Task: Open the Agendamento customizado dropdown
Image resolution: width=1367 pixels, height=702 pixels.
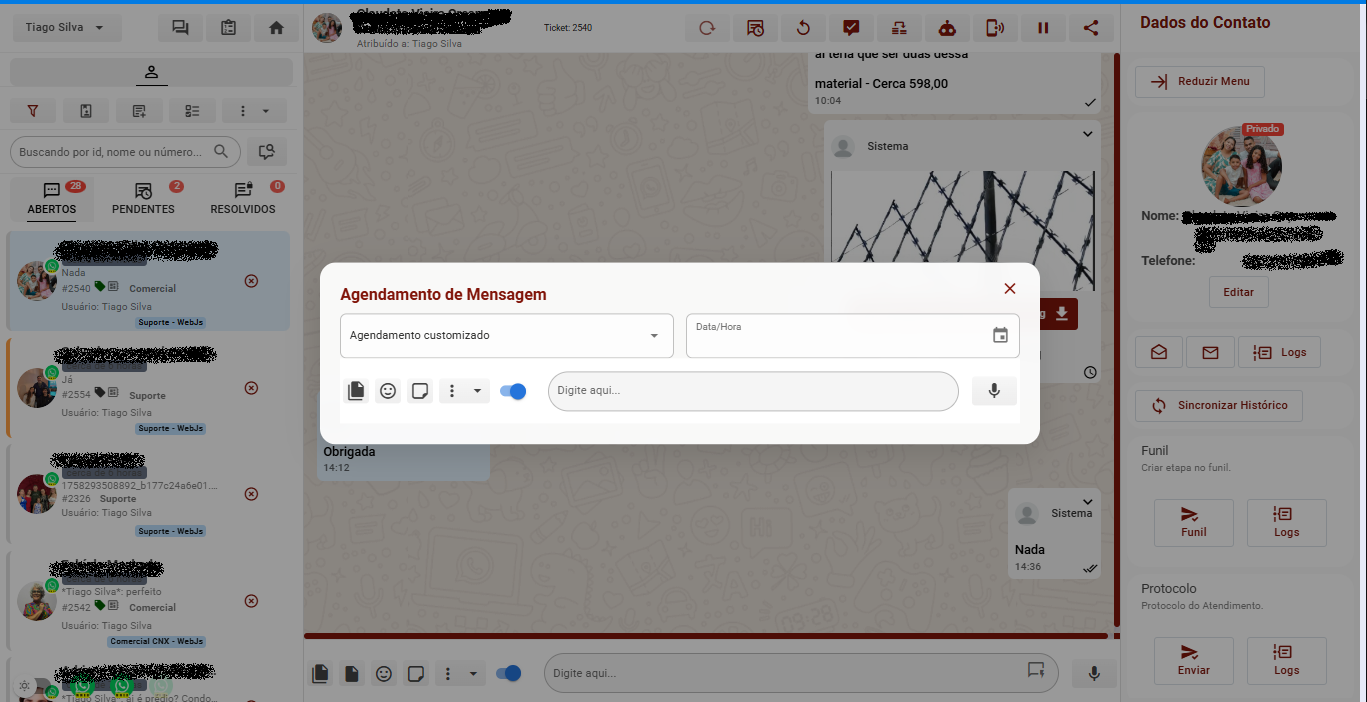Action: tap(506, 336)
